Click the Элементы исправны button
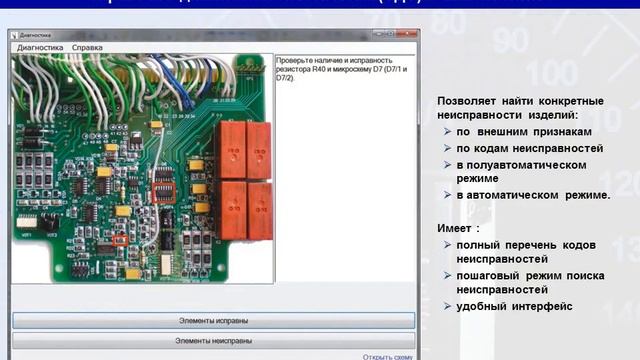The height and width of the screenshot is (360, 640). tap(213, 321)
